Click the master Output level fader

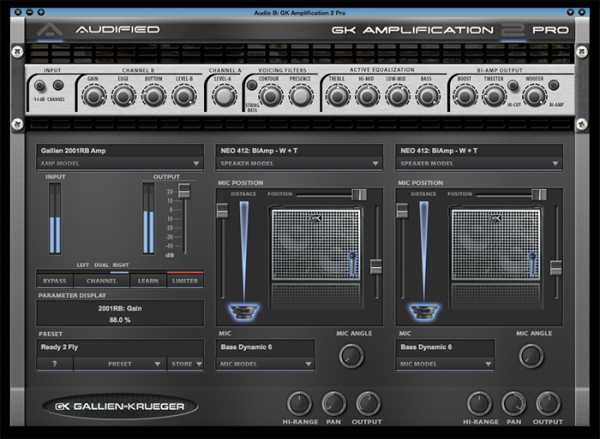click(x=184, y=191)
